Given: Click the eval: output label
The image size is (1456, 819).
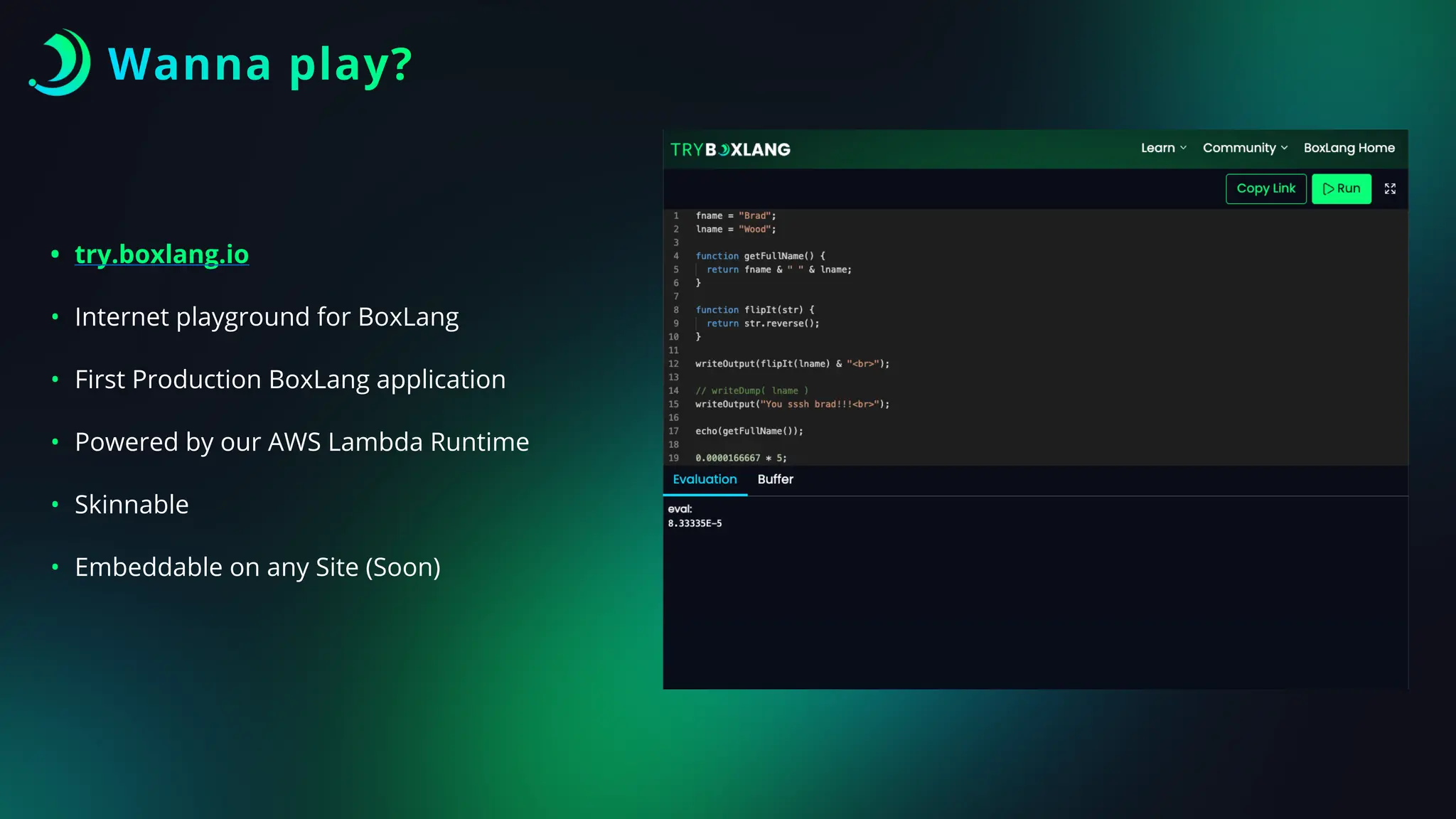Looking at the screenshot, I should click(x=680, y=509).
